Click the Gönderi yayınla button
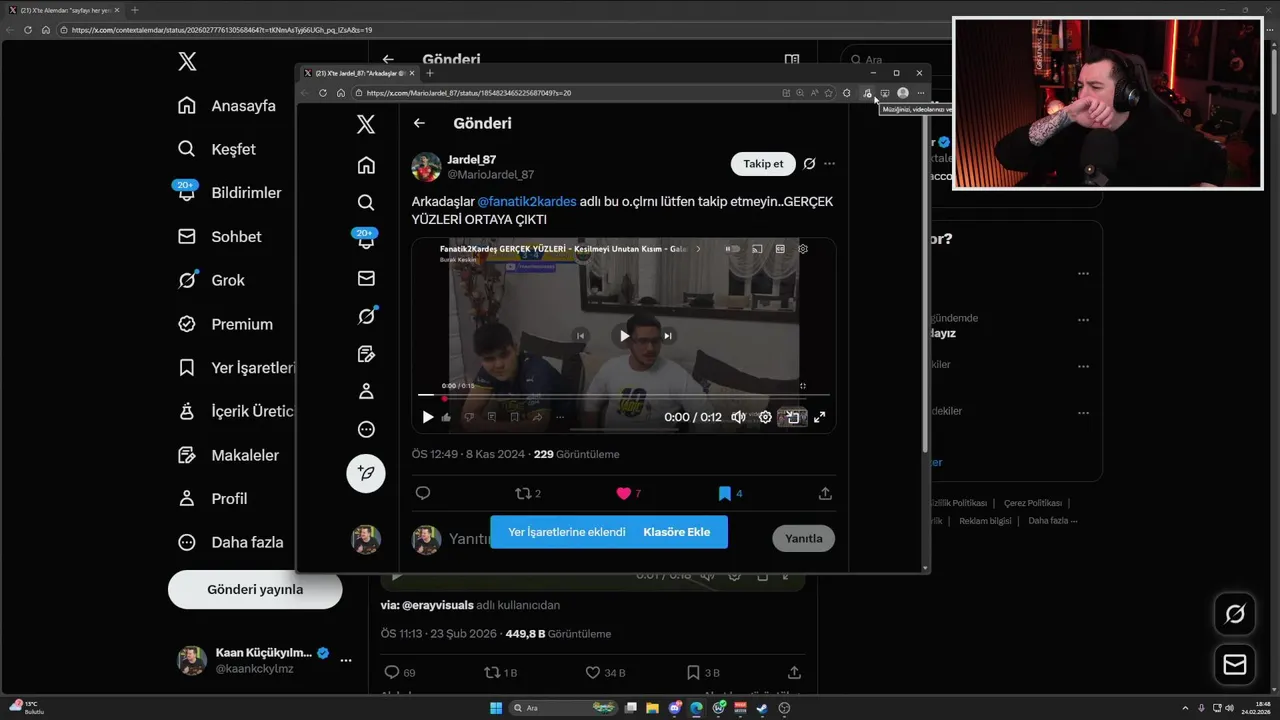 pyautogui.click(x=255, y=589)
